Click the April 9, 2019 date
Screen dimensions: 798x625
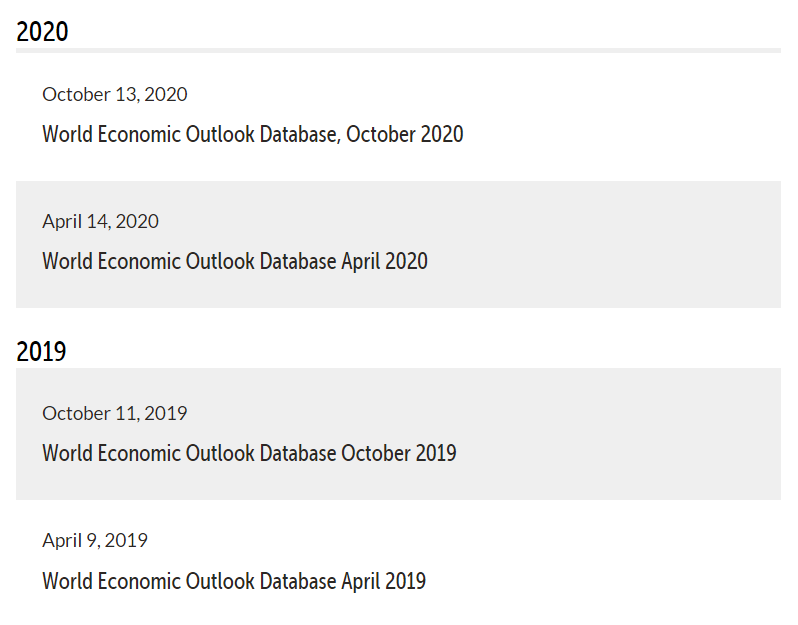[x=95, y=540]
